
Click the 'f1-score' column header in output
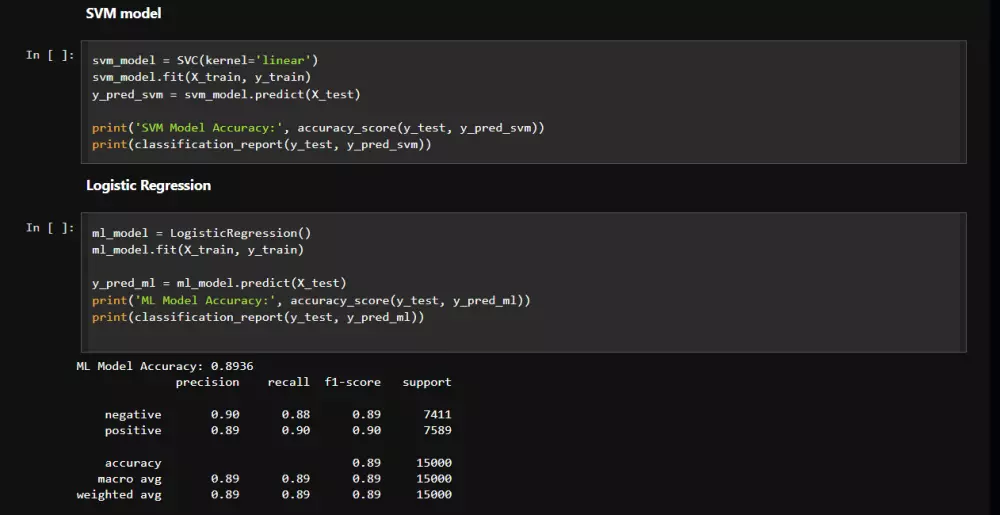click(353, 382)
